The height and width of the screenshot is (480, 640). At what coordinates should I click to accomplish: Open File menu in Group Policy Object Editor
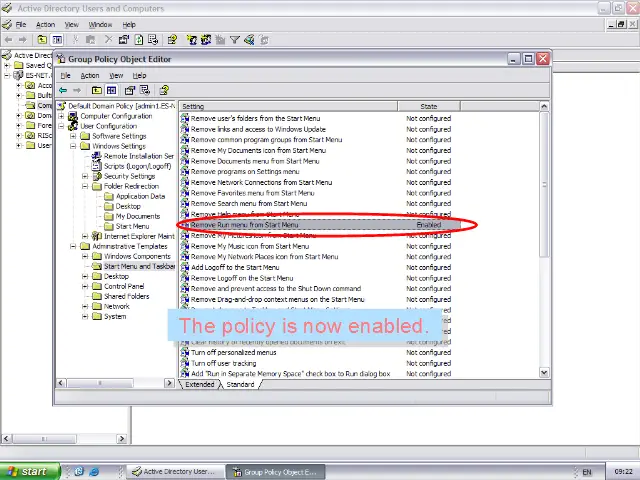coord(66,76)
